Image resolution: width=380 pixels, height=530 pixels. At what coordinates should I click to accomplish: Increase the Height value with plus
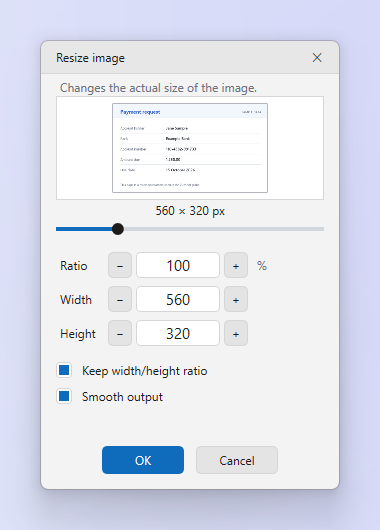236,334
